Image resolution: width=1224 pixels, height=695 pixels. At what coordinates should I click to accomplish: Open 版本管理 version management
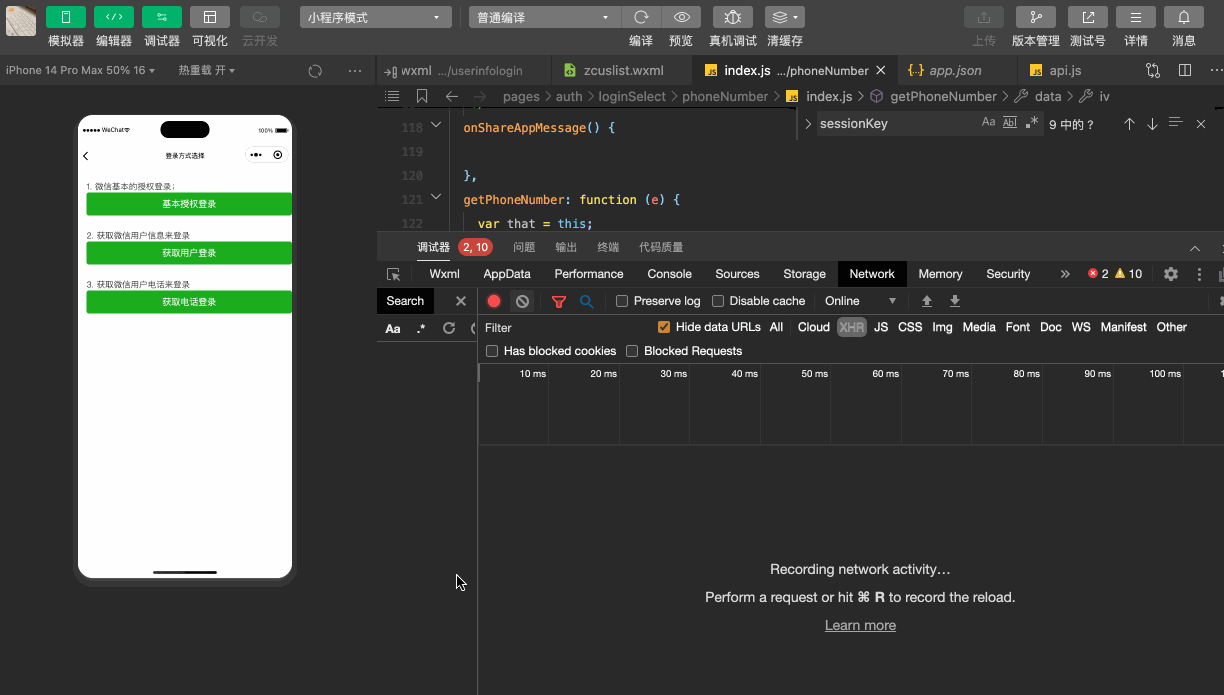click(x=1035, y=16)
